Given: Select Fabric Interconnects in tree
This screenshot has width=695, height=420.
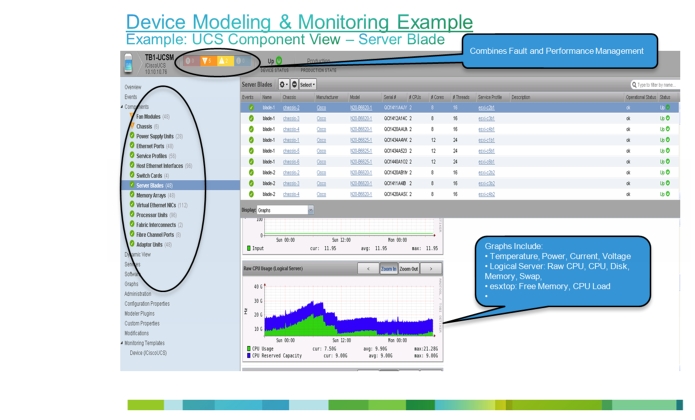Looking at the screenshot, I should [x=156, y=225].
